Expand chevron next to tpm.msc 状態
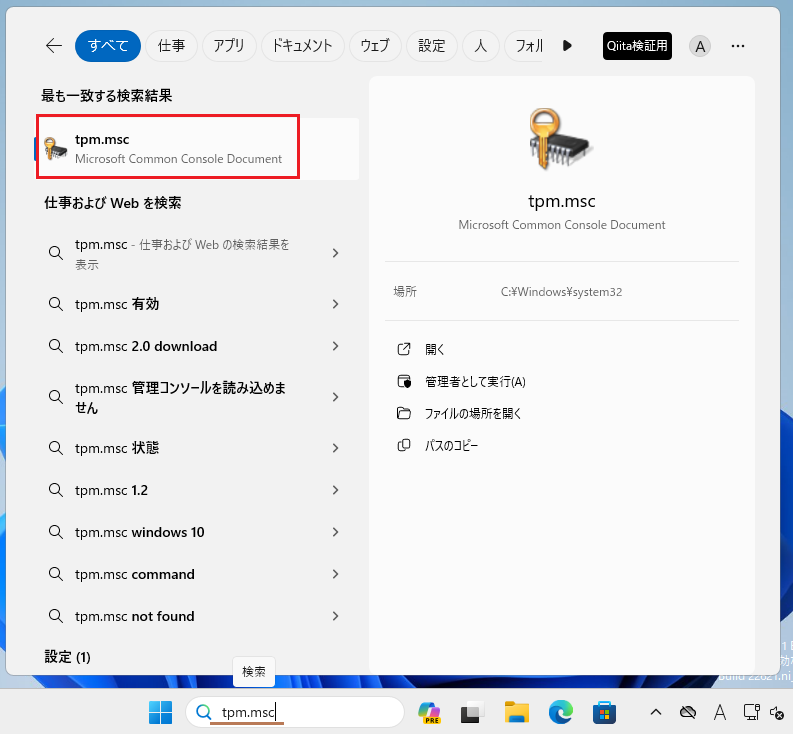The height and width of the screenshot is (734, 793). pos(335,448)
